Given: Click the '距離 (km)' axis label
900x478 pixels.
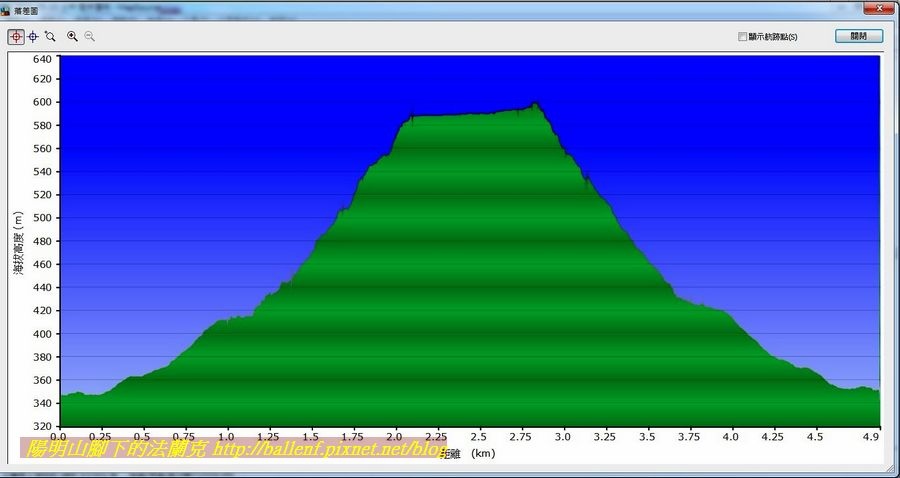Looking at the screenshot, I should (468, 454).
